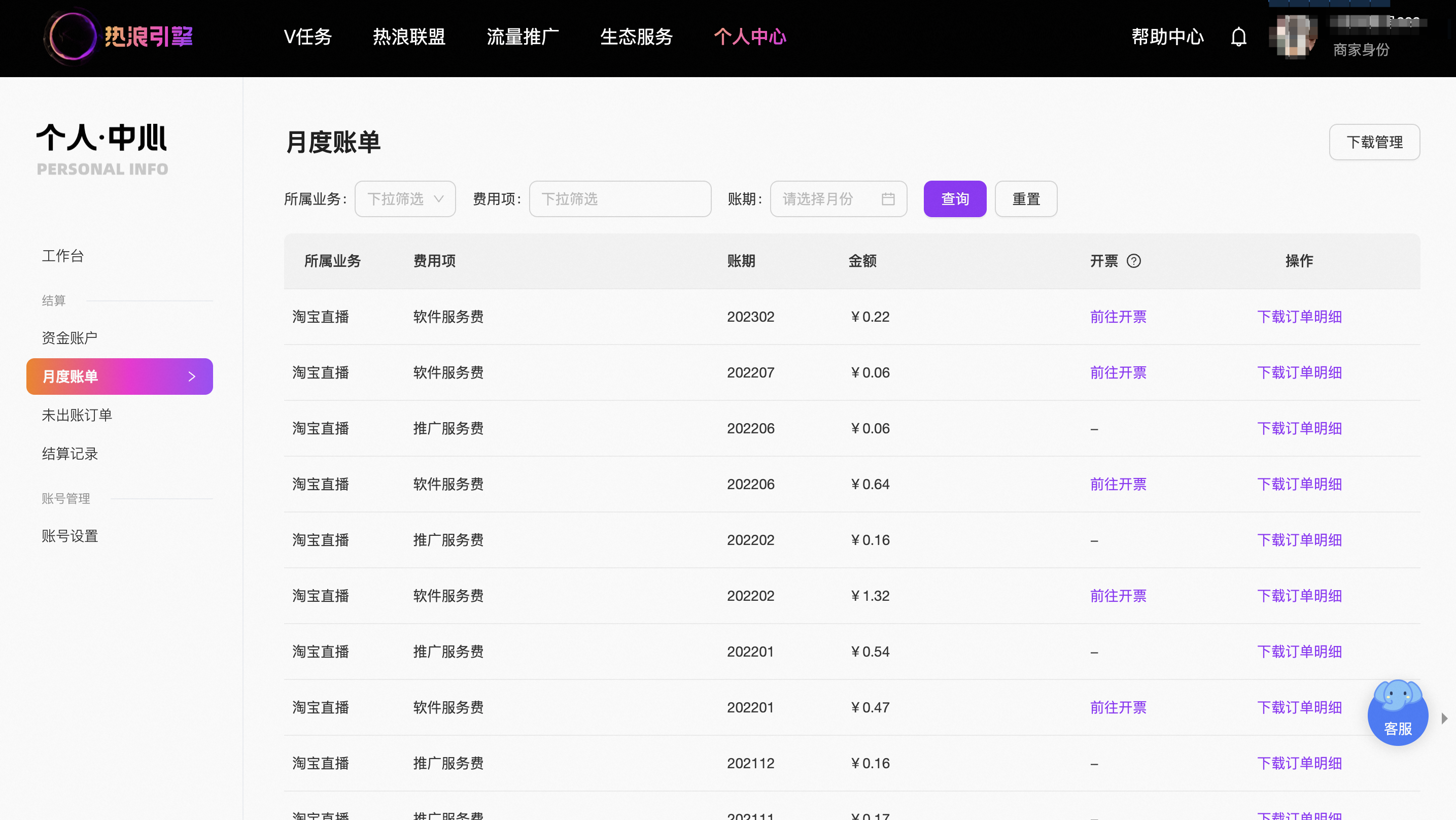Download order details for 202302 bill

1299,317
